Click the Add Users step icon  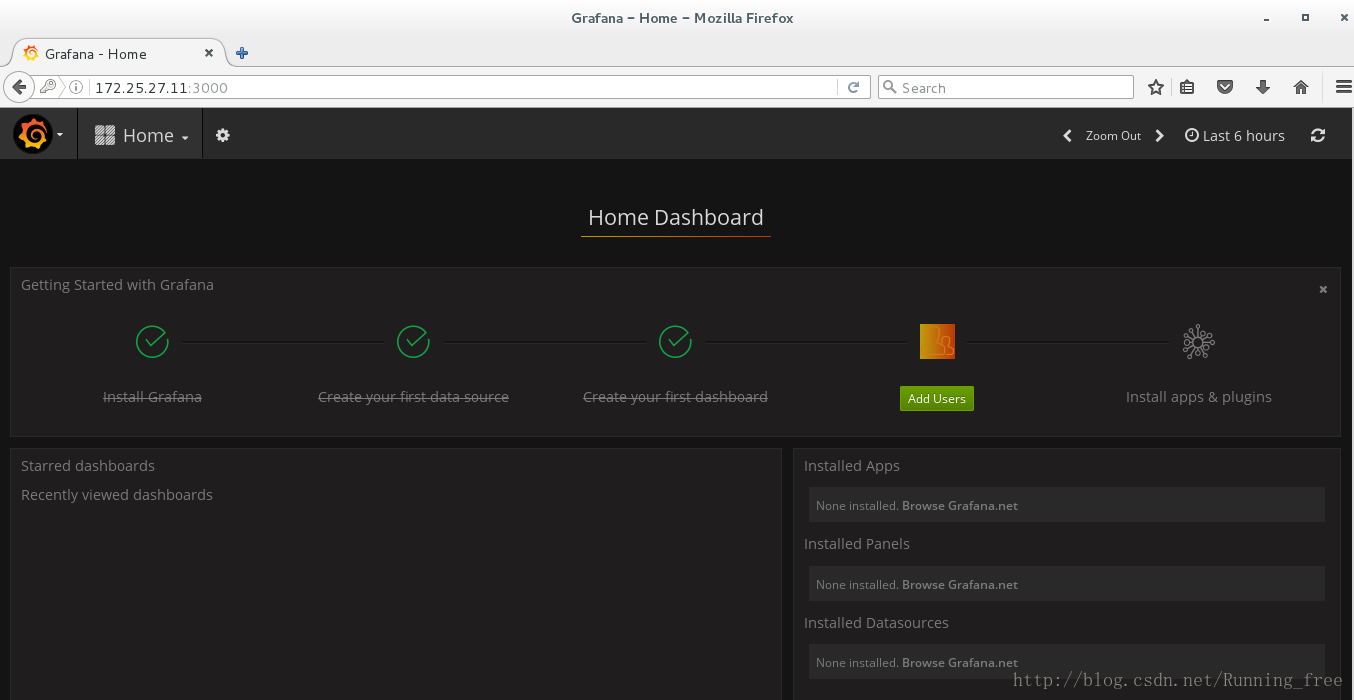[937, 341]
